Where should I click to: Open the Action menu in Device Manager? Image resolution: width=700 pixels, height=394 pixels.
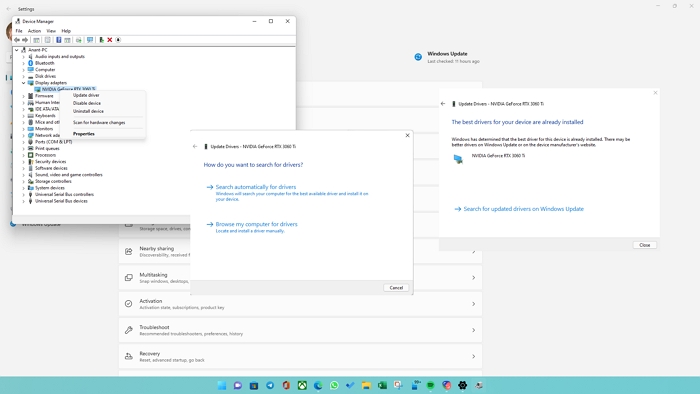click(34, 31)
